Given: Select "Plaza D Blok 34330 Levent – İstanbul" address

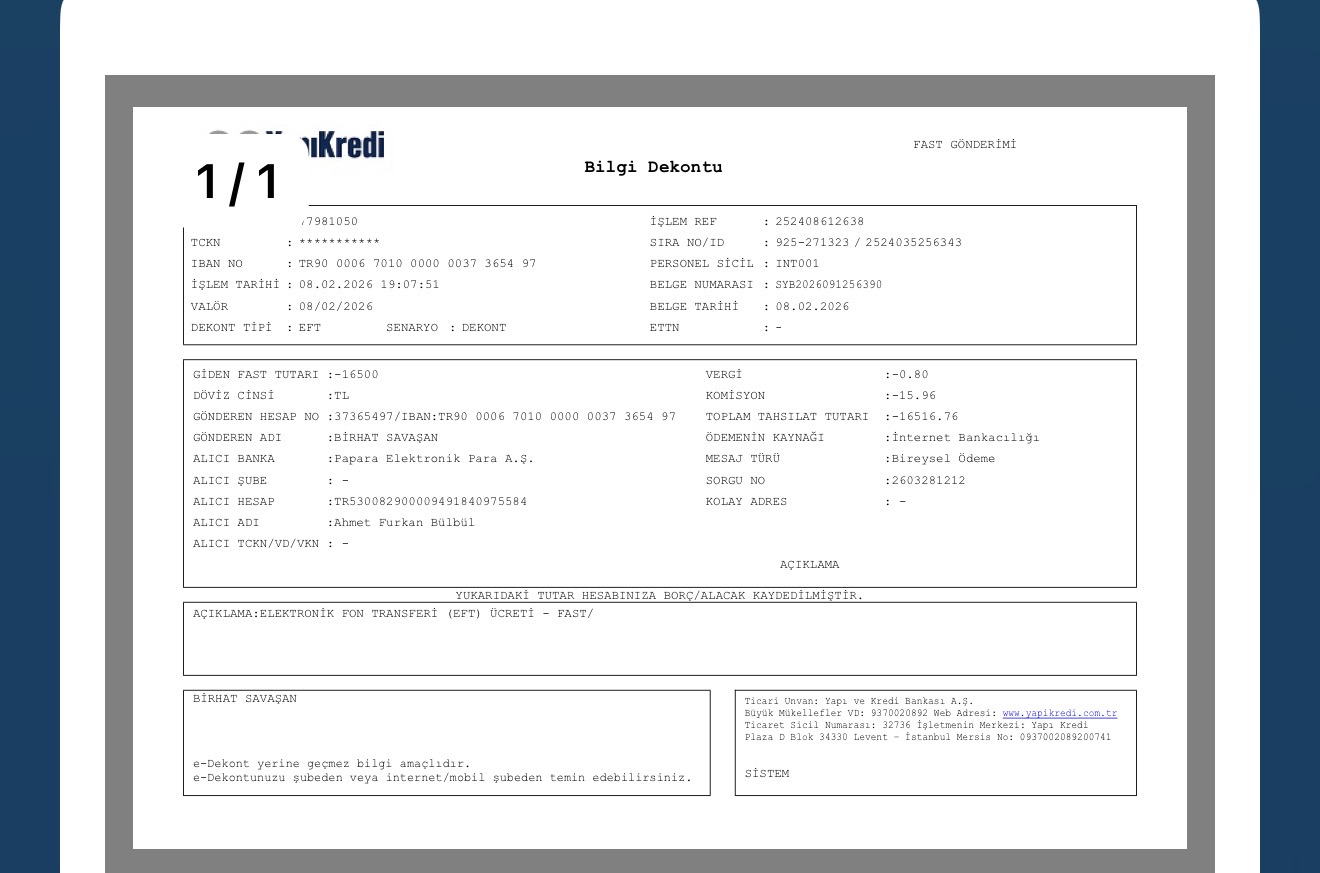Looking at the screenshot, I should click(x=847, y=738).
